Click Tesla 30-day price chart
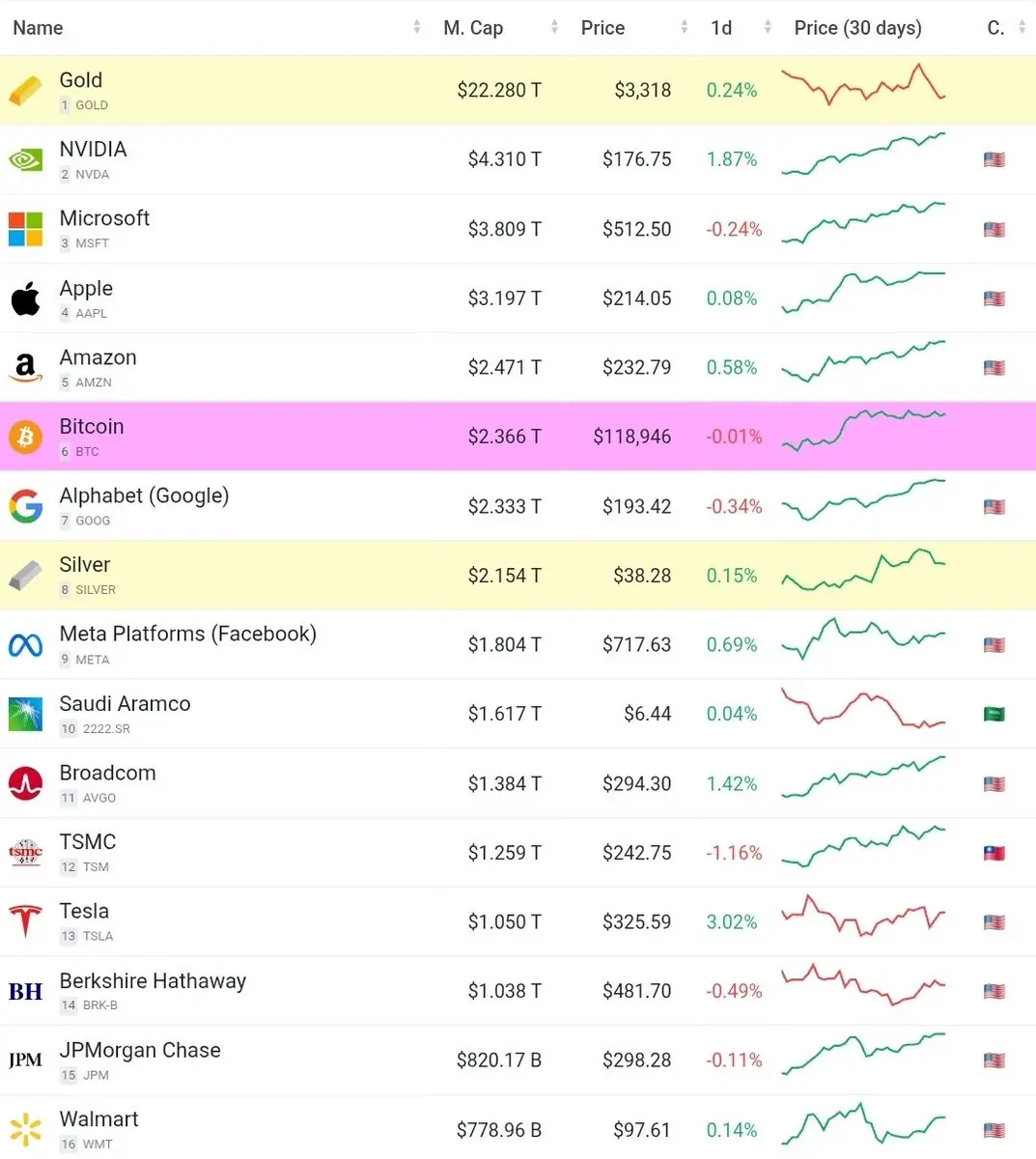This screenshot has width=1036, height=1159. point(863,917)
